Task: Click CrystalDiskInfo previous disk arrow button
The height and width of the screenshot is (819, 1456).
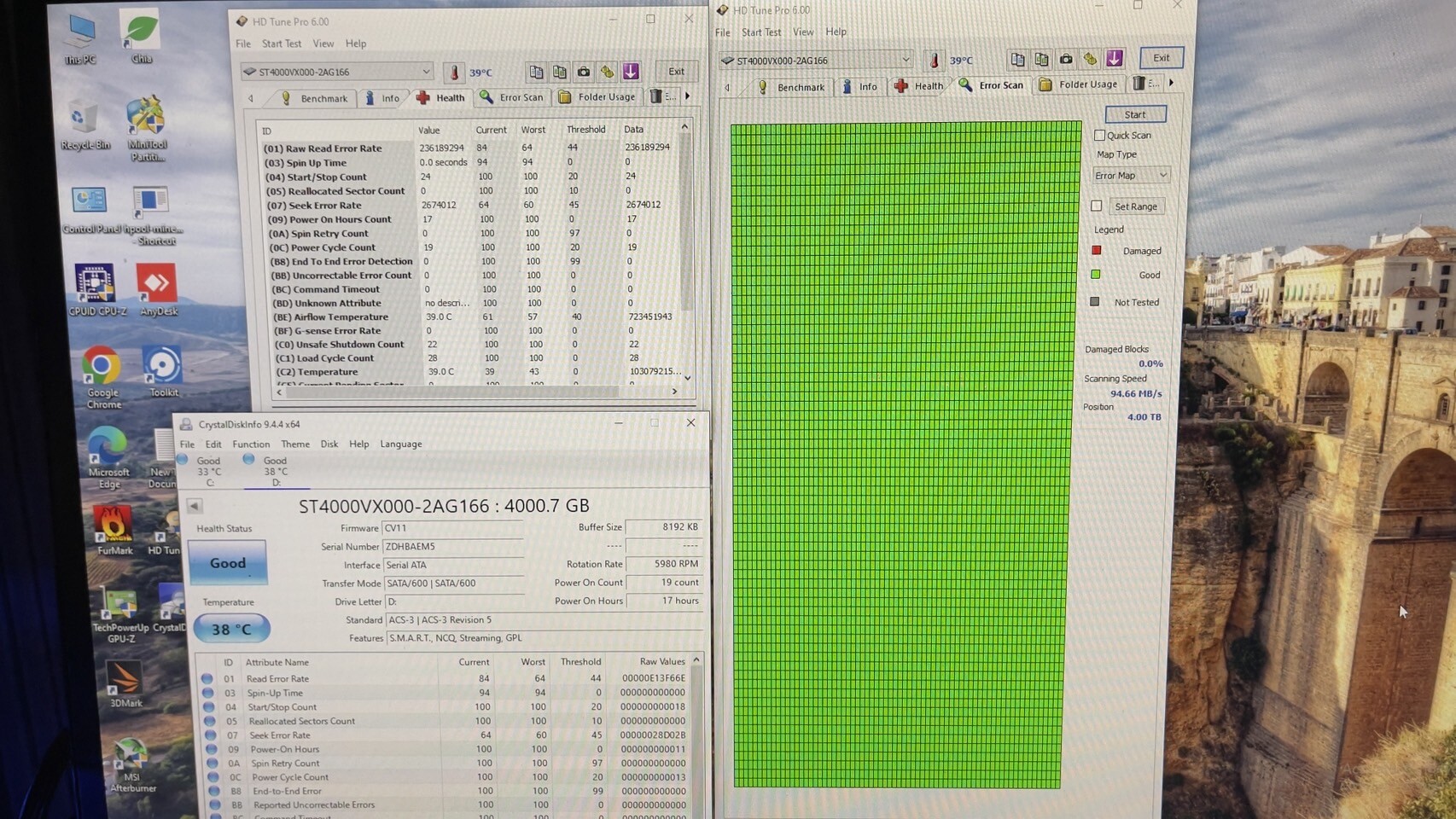Action: pos(195,506)
